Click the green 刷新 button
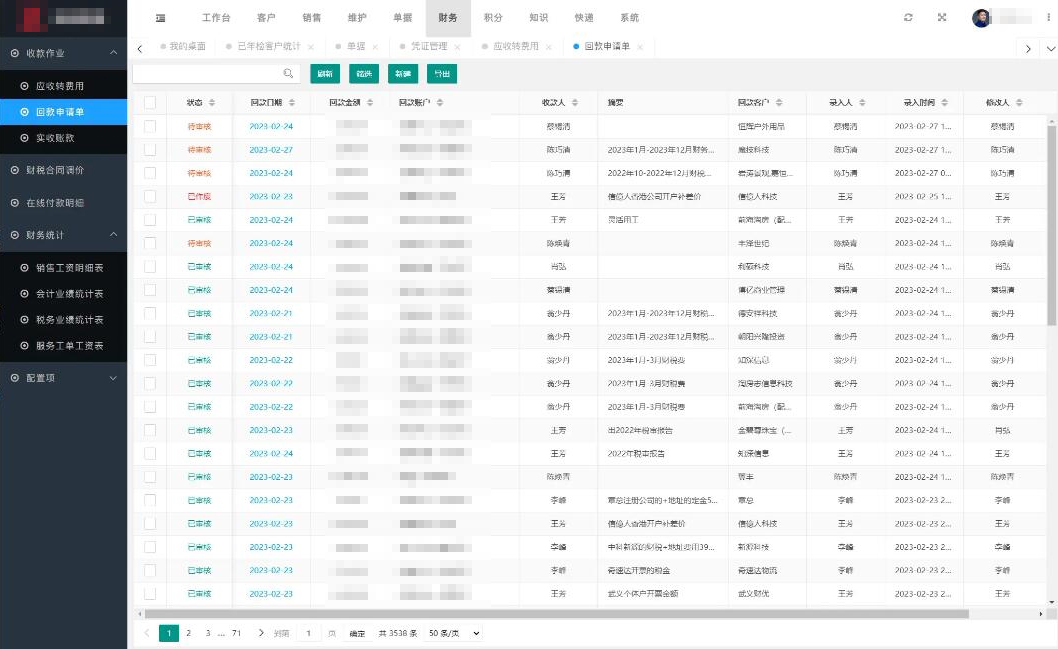The width and height of the screenshot is (1058, 649). tap(325, 74)
